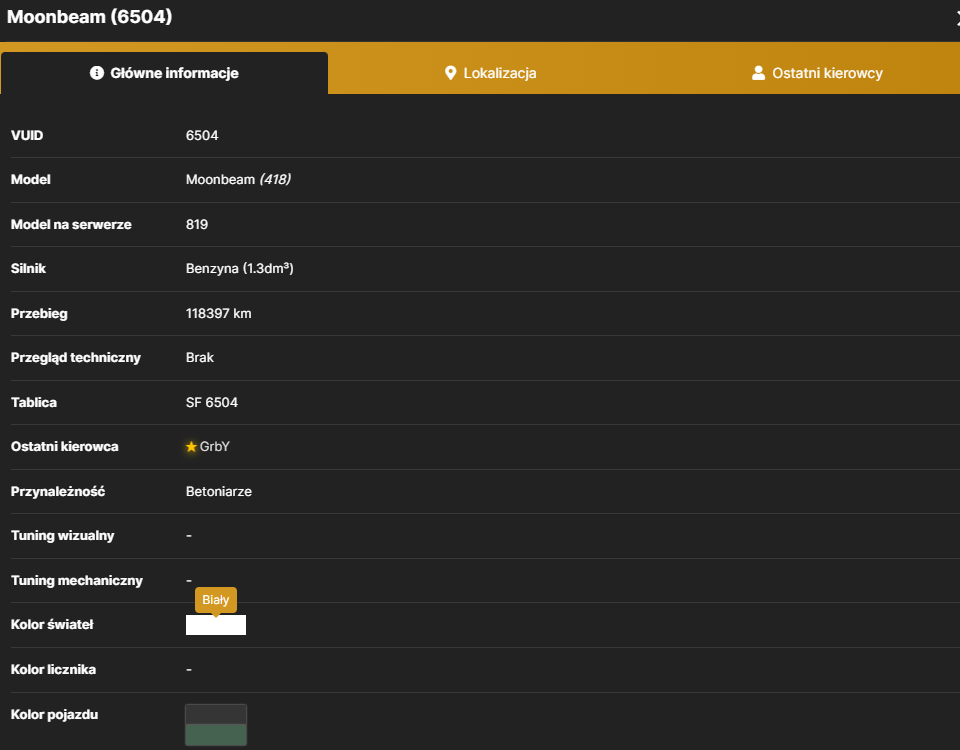960x750 pixels.
Task: Select mileage value 118397 km
Action: pos(219,313)
